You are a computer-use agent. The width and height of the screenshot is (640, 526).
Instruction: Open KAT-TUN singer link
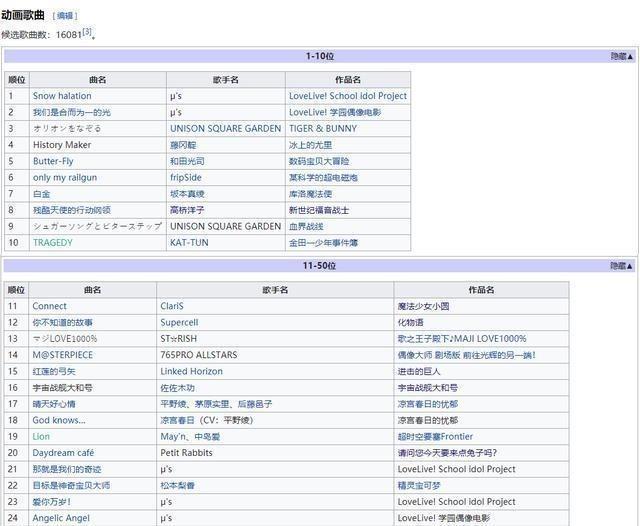click(189, 243)
